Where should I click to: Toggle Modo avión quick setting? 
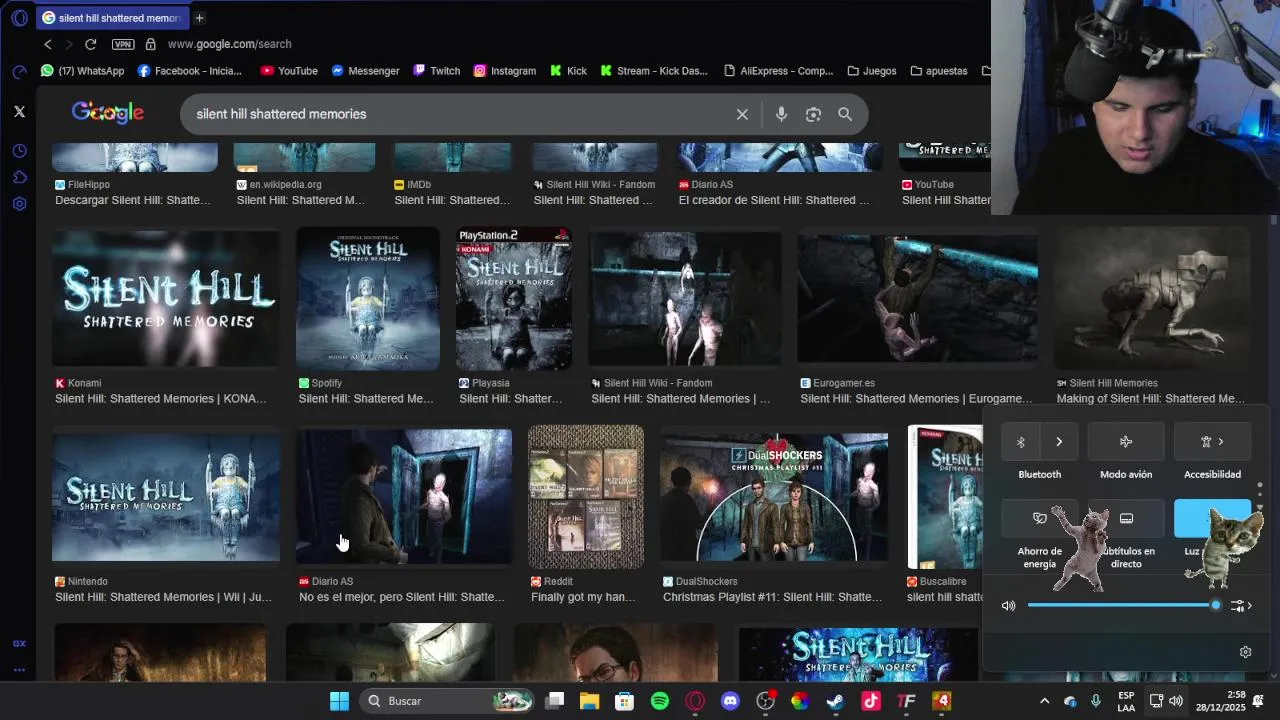(x=1126, y=442)
